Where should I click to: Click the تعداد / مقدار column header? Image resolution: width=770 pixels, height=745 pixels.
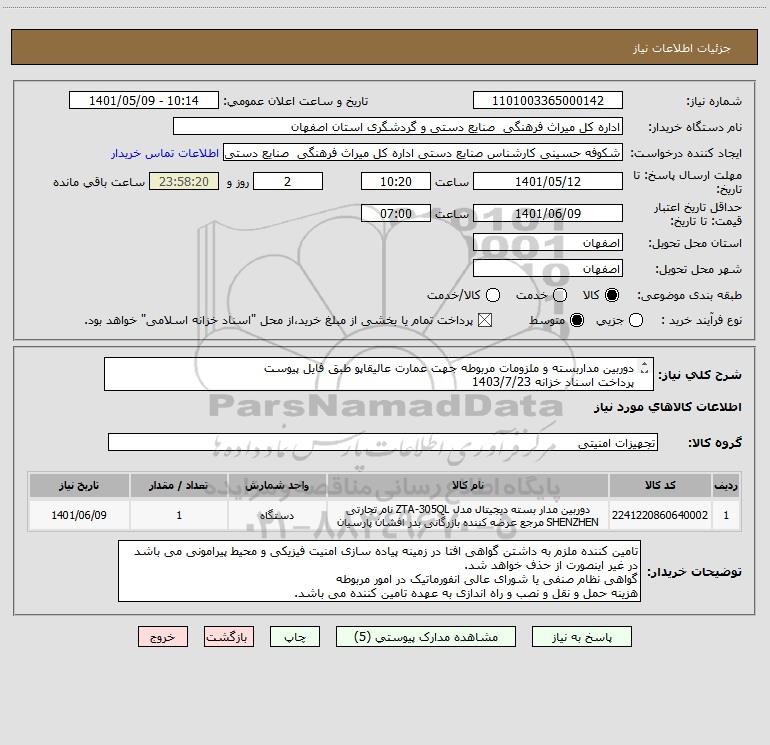pos(179,485)
